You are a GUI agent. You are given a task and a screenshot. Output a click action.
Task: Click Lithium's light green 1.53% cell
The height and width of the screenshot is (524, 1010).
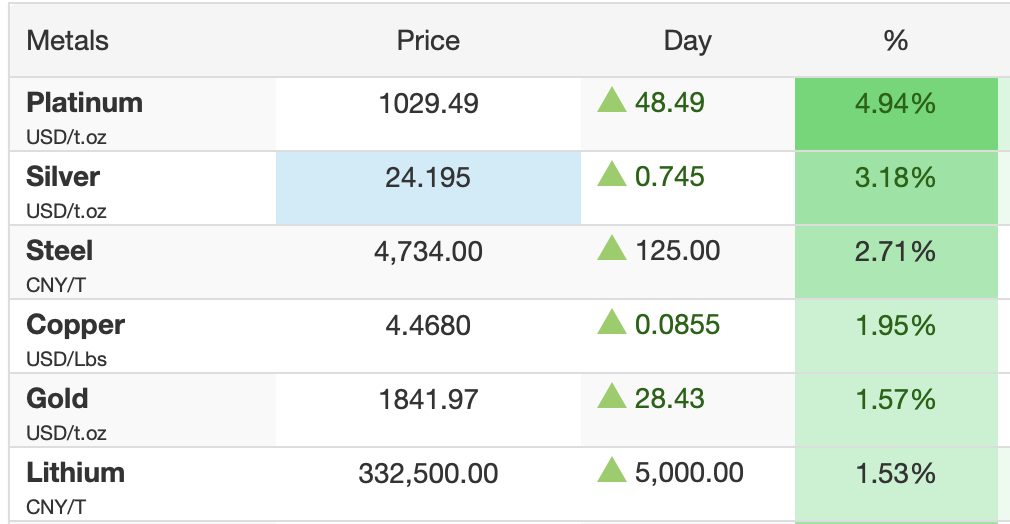pyautogui.click(x=895, y=474)
